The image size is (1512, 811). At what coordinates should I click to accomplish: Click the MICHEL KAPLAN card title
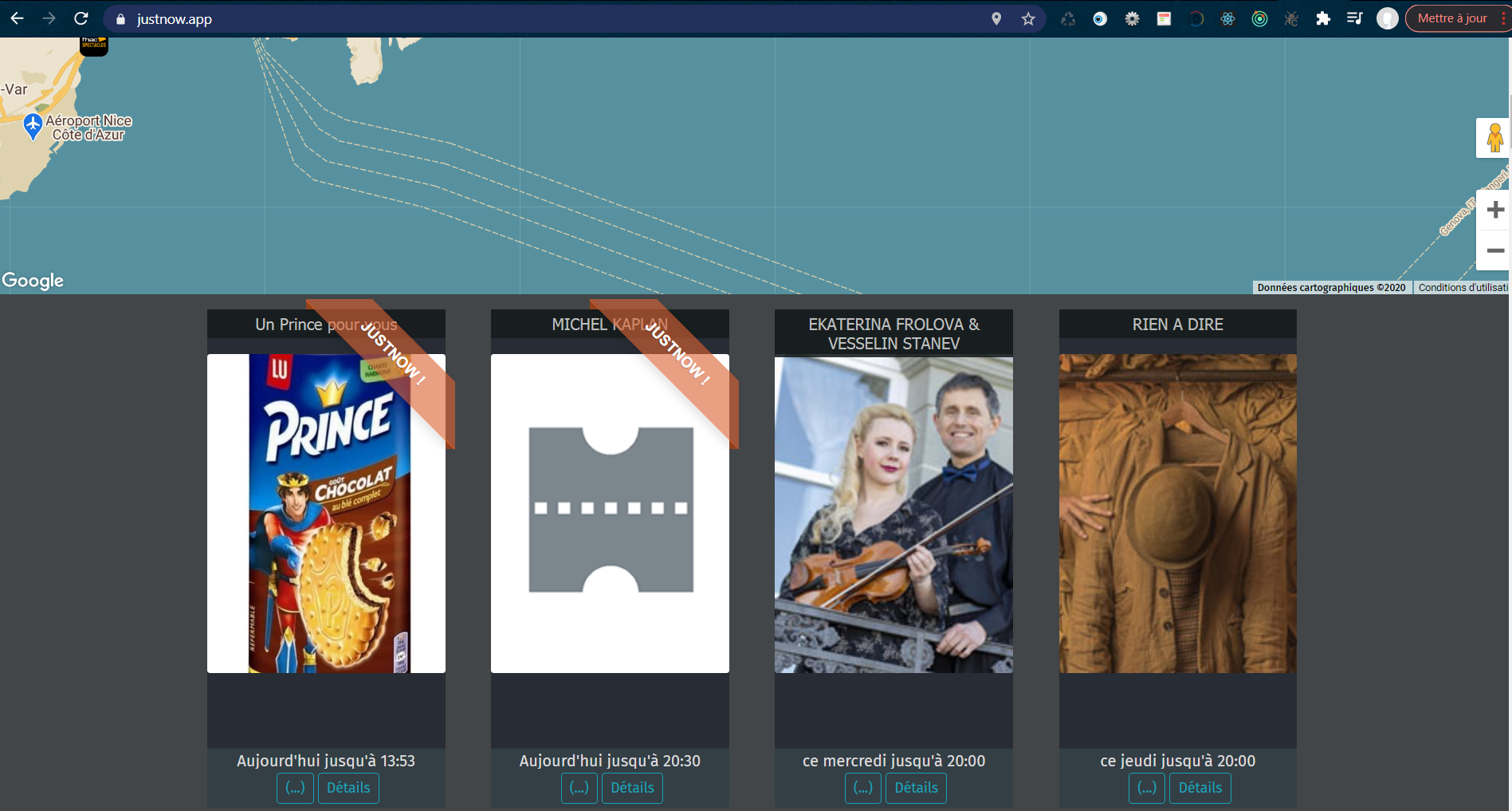(610, 325)
